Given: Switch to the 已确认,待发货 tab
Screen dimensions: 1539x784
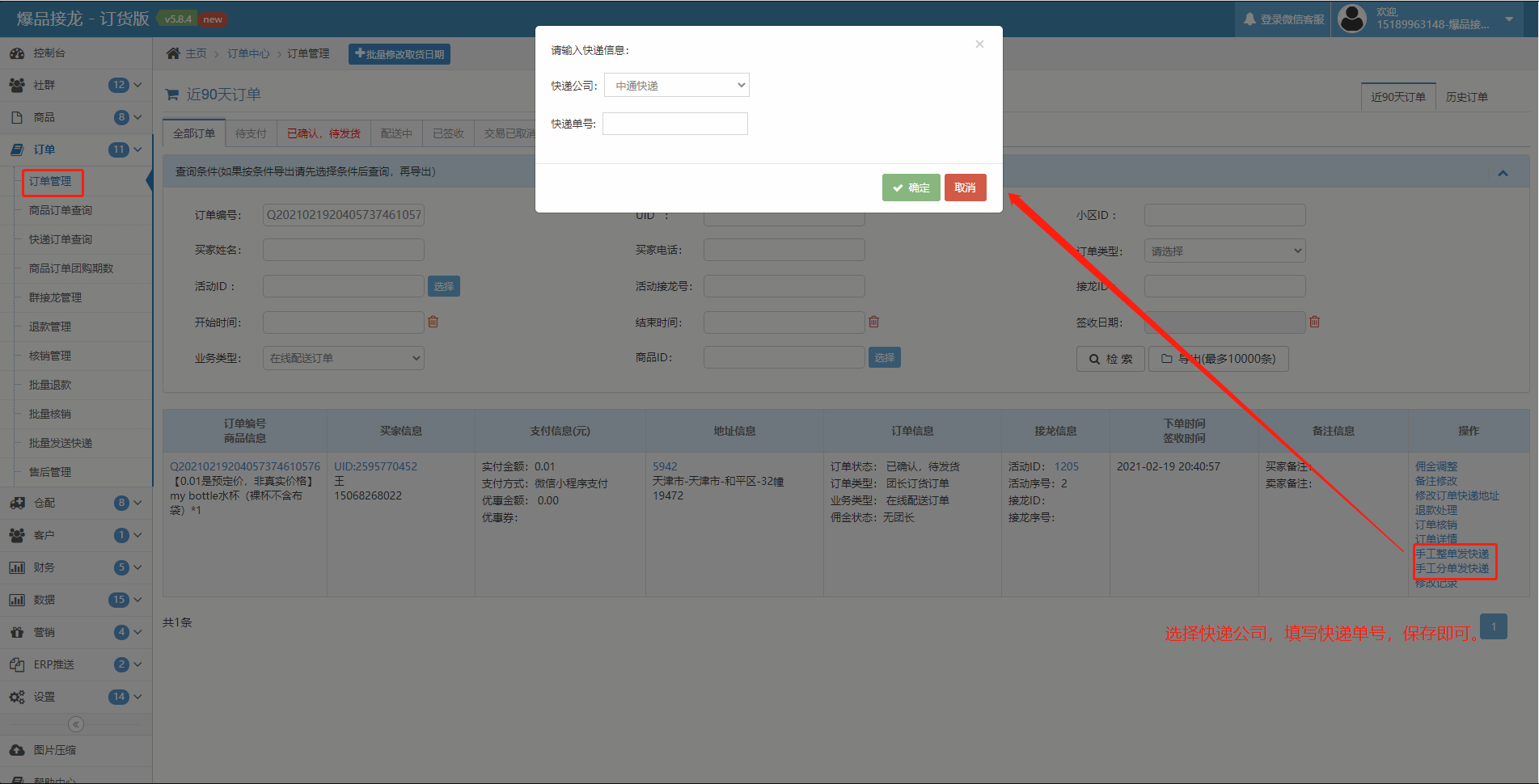Looking at the screenshot, I should [323, 133].
